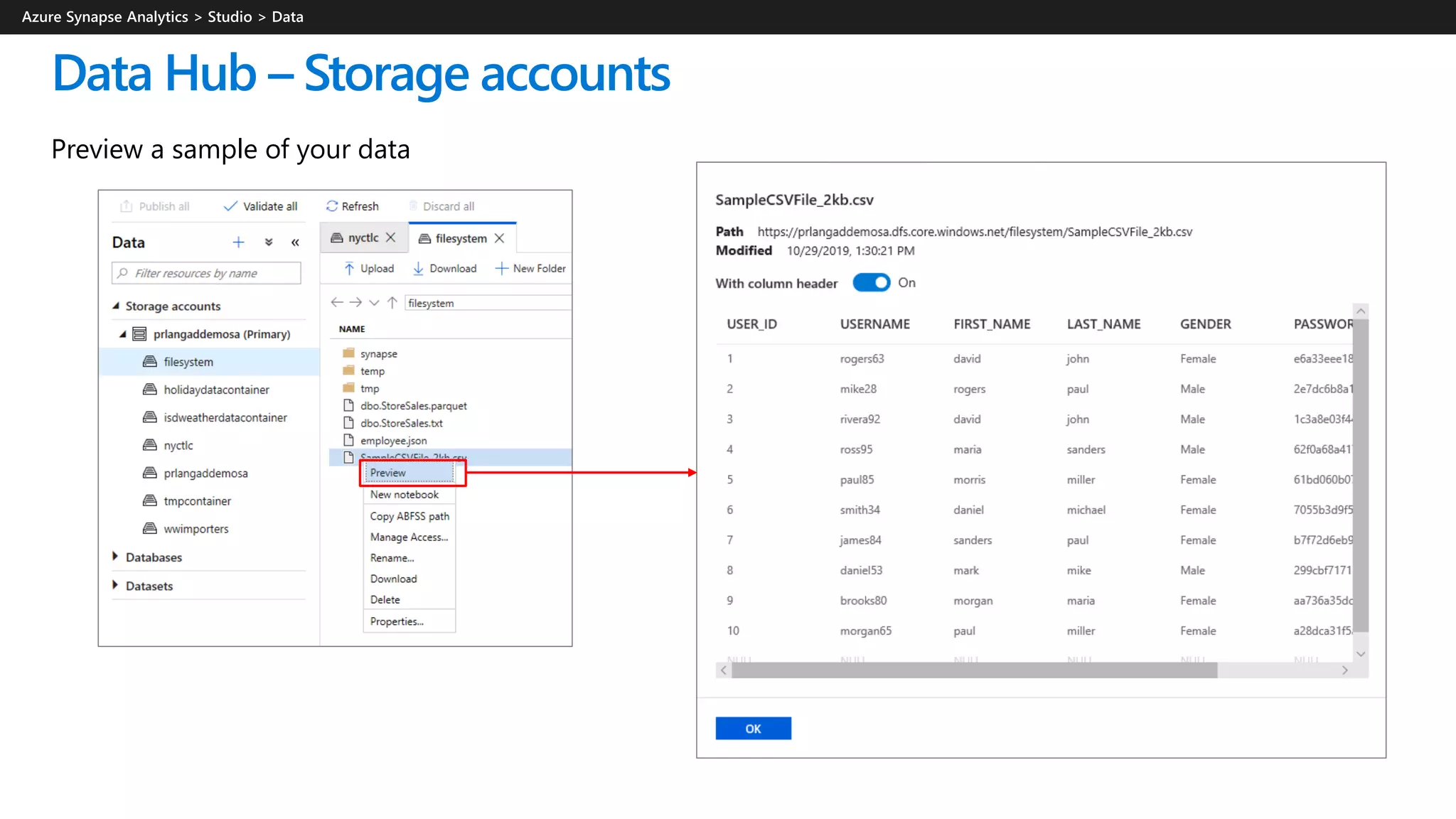The width and height of the screenshot is (1456, 819).
Task: Click the Refresh icon
Action: click(x=332, y=206)
